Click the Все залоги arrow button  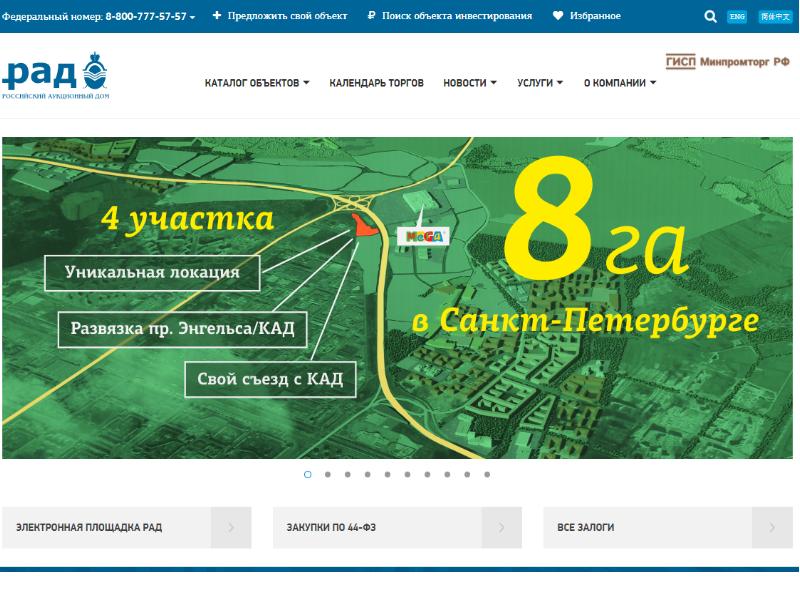(x=772, y=527)
